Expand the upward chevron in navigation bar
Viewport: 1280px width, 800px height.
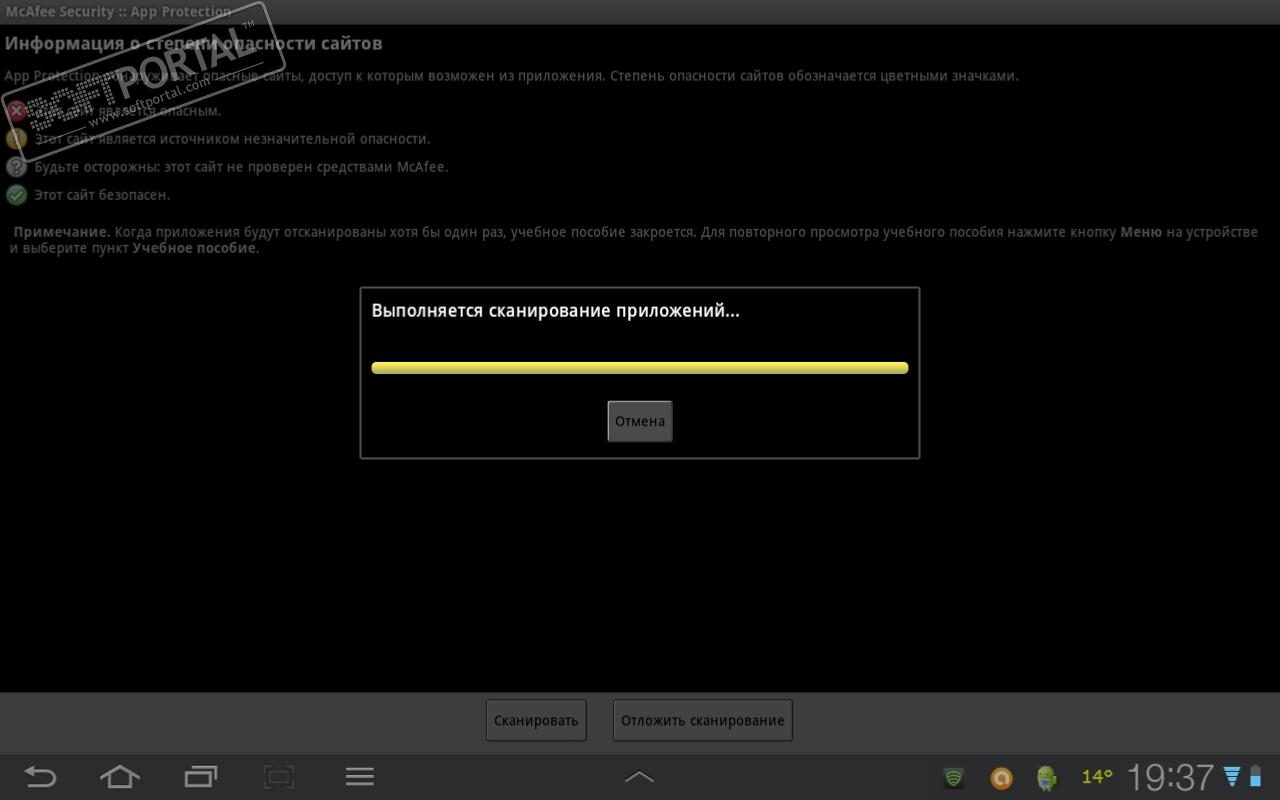coord(639,777)
